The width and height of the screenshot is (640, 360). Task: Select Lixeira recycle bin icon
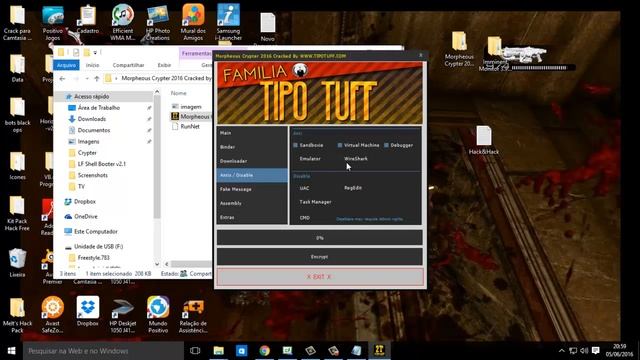pyautogui.click(x=17, y=263)
